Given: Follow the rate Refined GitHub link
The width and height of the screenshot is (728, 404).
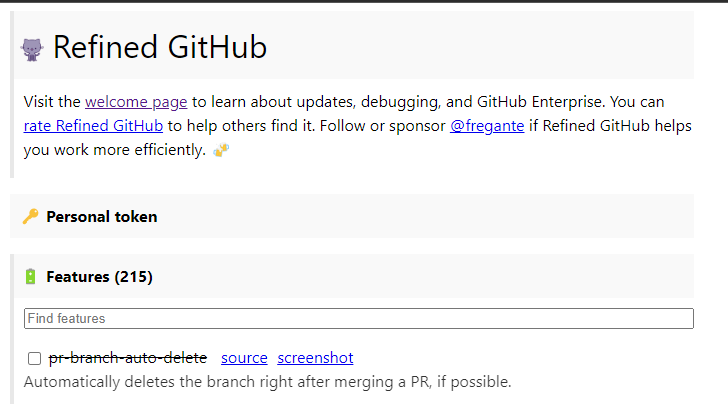Looking at the screenshot, I should coord(93,126).
